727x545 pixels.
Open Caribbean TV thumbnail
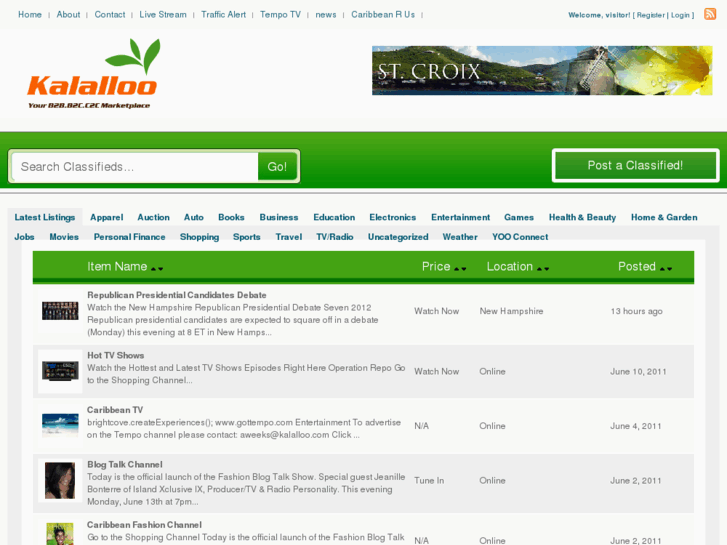click(60, 425)
